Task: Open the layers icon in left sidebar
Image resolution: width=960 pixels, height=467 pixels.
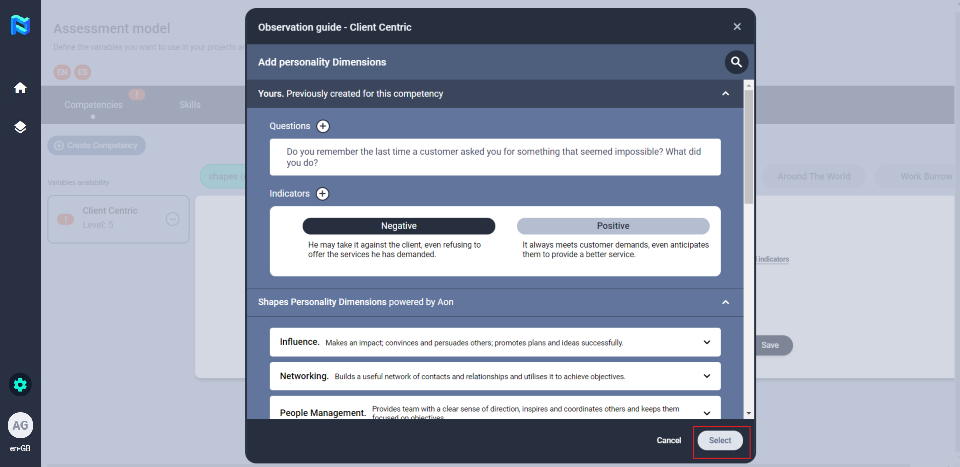Action: (x=20, y=128)
